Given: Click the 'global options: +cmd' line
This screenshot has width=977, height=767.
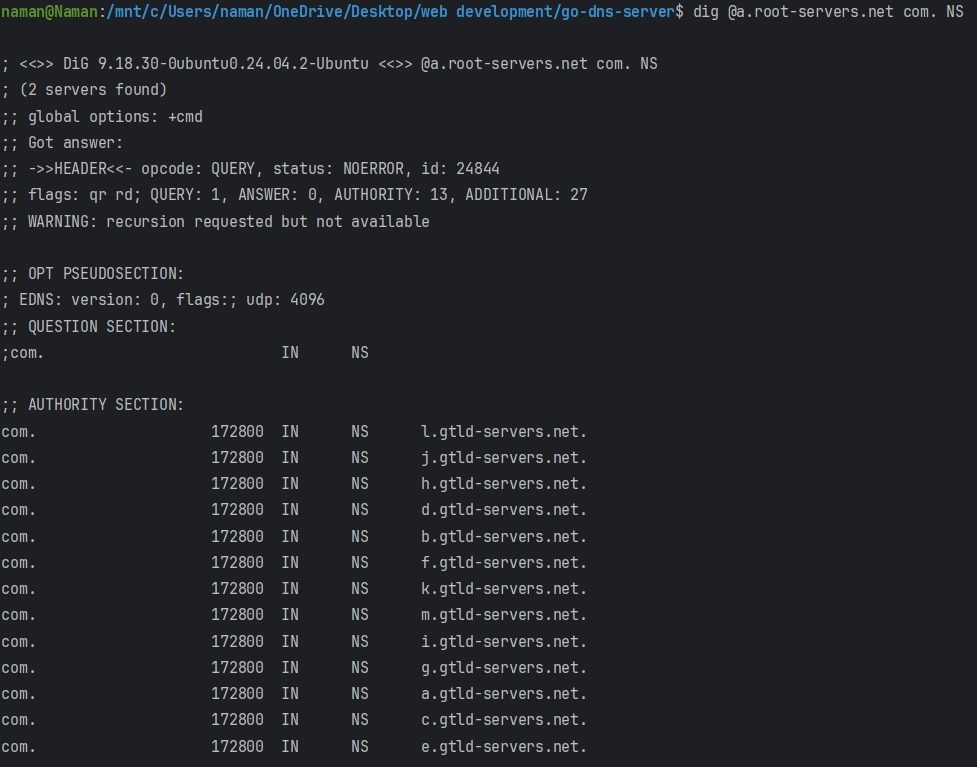Looking at the screenshot, I should click(102, 117).
